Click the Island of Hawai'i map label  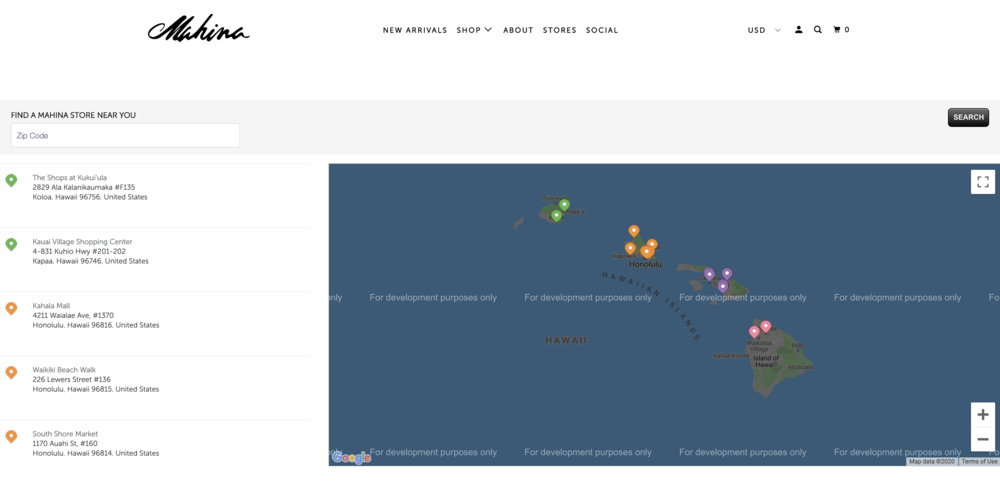point(765,361)
